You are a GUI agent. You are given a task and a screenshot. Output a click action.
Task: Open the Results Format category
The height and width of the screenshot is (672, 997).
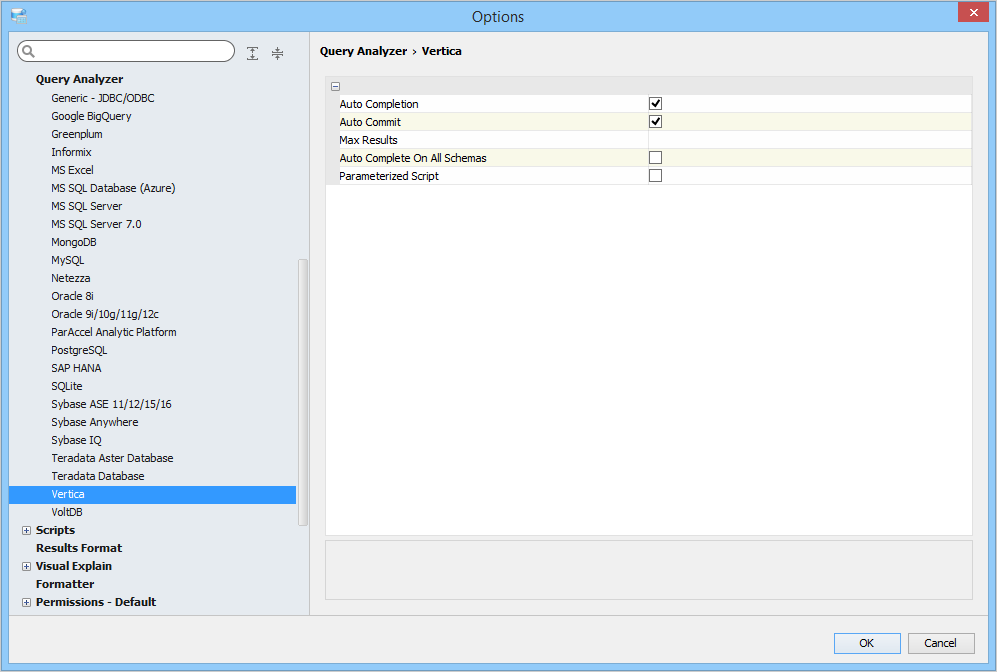click(x=79, y=548)
